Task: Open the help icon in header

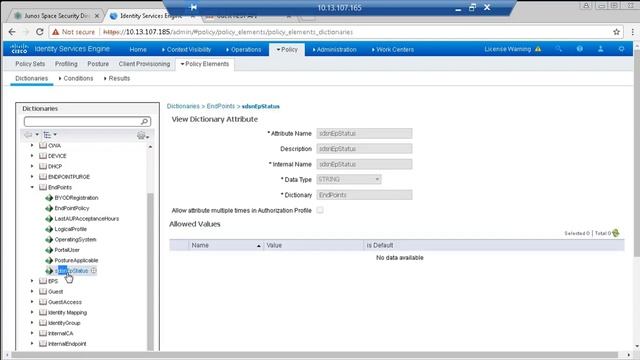Action: [x=580, y=49]
